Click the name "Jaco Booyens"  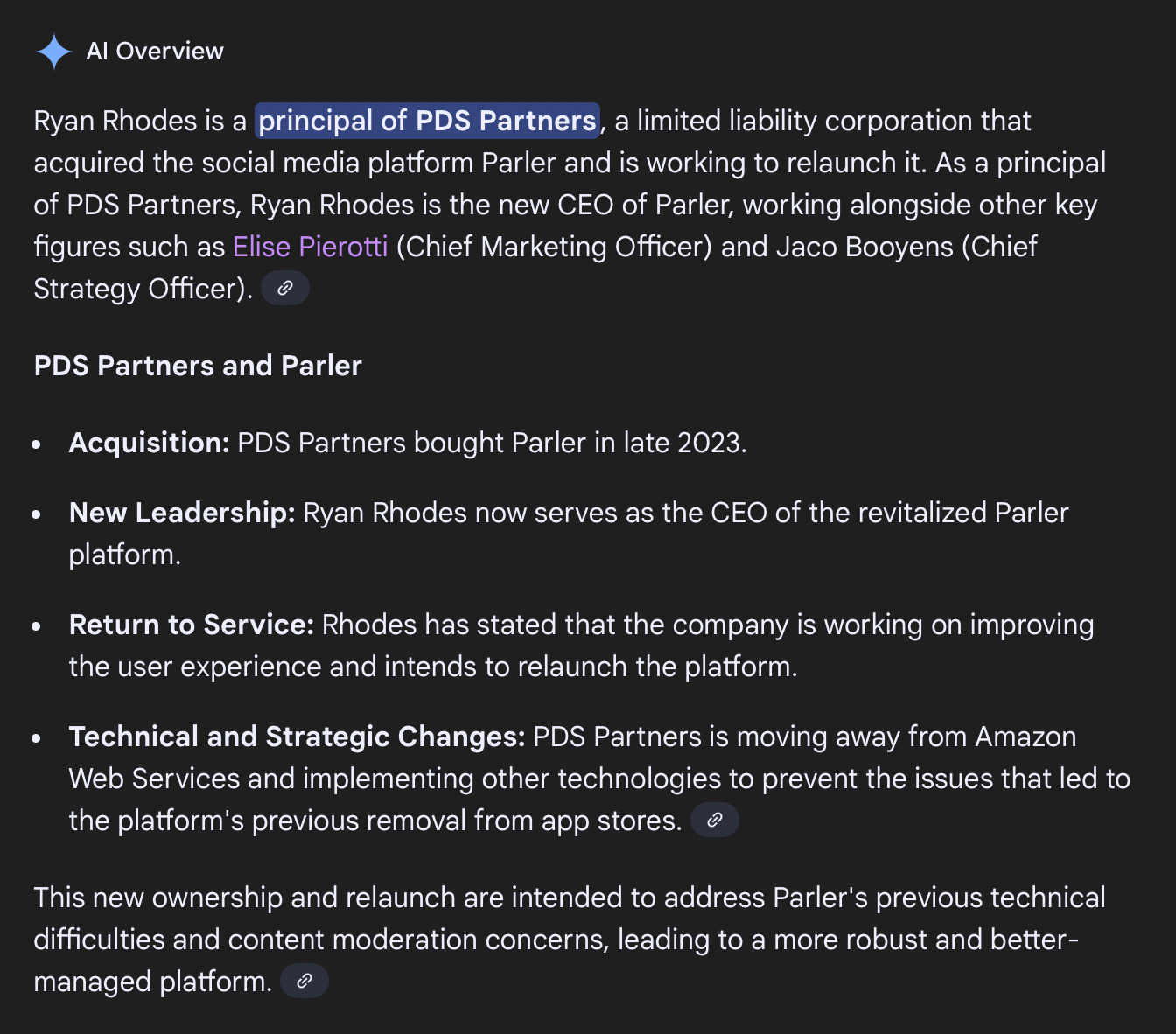click(864, 247)
